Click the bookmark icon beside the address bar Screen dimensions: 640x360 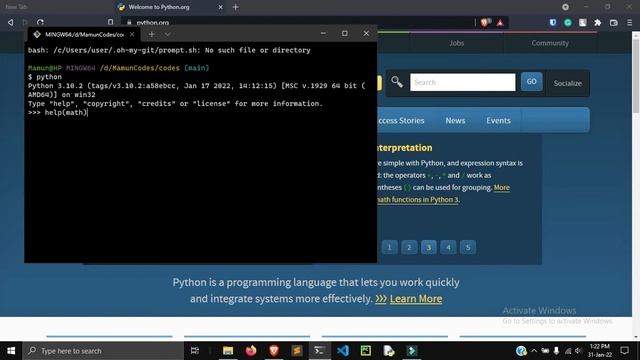110,22
